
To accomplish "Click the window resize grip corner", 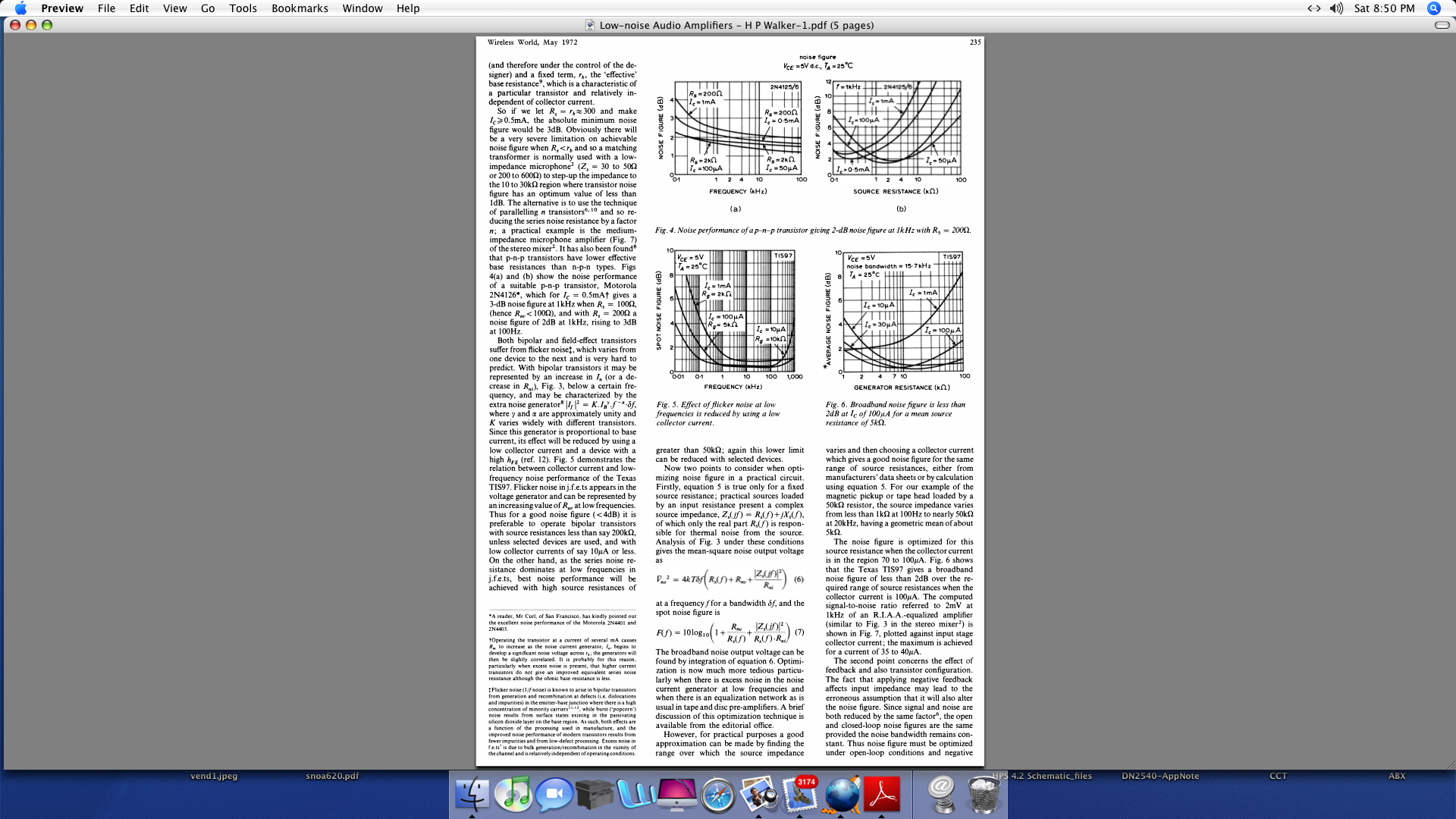I will pos(1450,765).
